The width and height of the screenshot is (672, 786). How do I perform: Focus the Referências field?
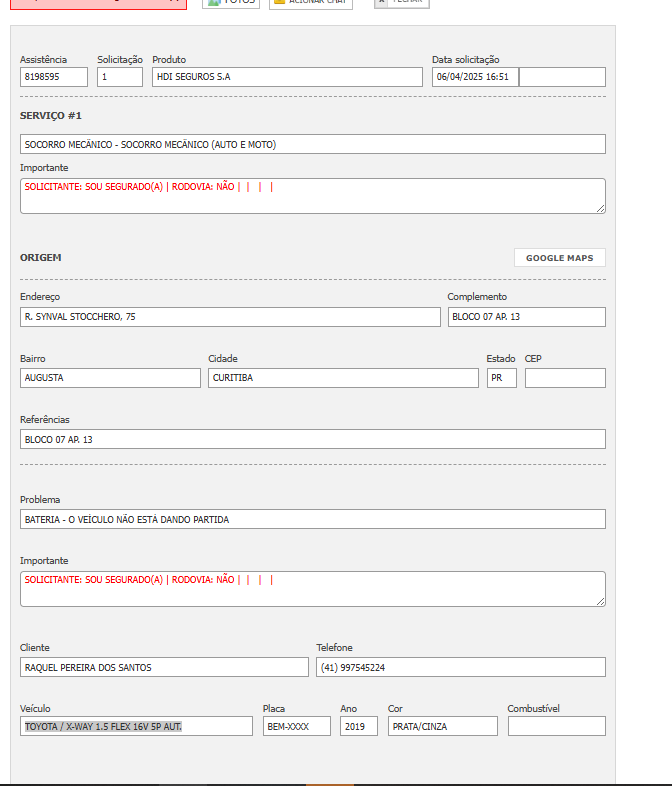coord(312,439)
